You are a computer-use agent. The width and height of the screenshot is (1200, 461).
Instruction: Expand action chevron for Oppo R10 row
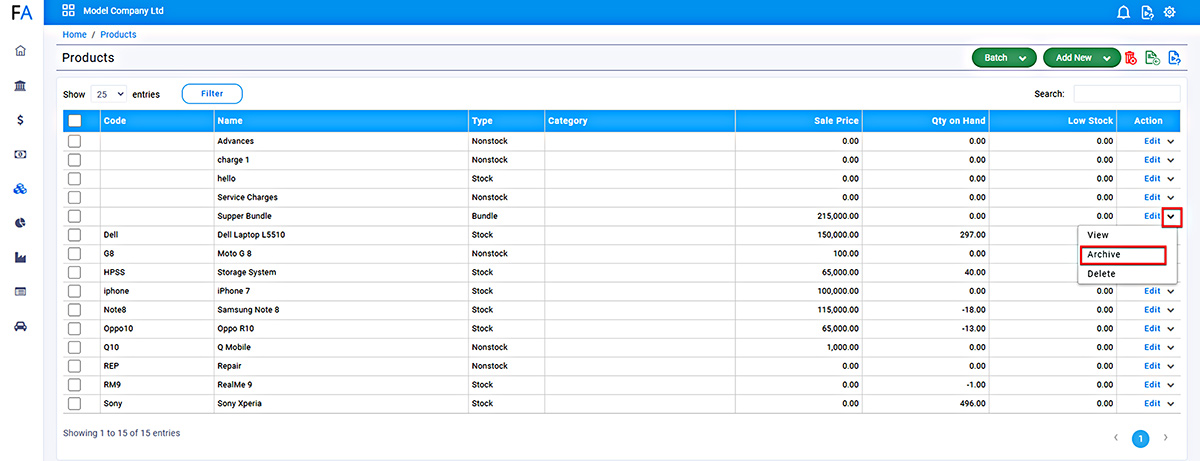[x=1171, y=329]
